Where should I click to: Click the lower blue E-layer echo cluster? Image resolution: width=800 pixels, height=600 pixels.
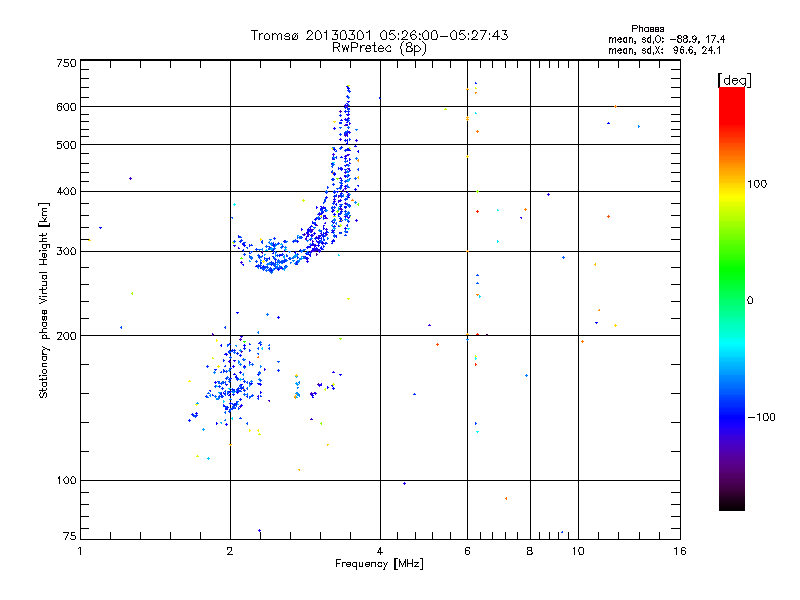(x=235, y=380)
